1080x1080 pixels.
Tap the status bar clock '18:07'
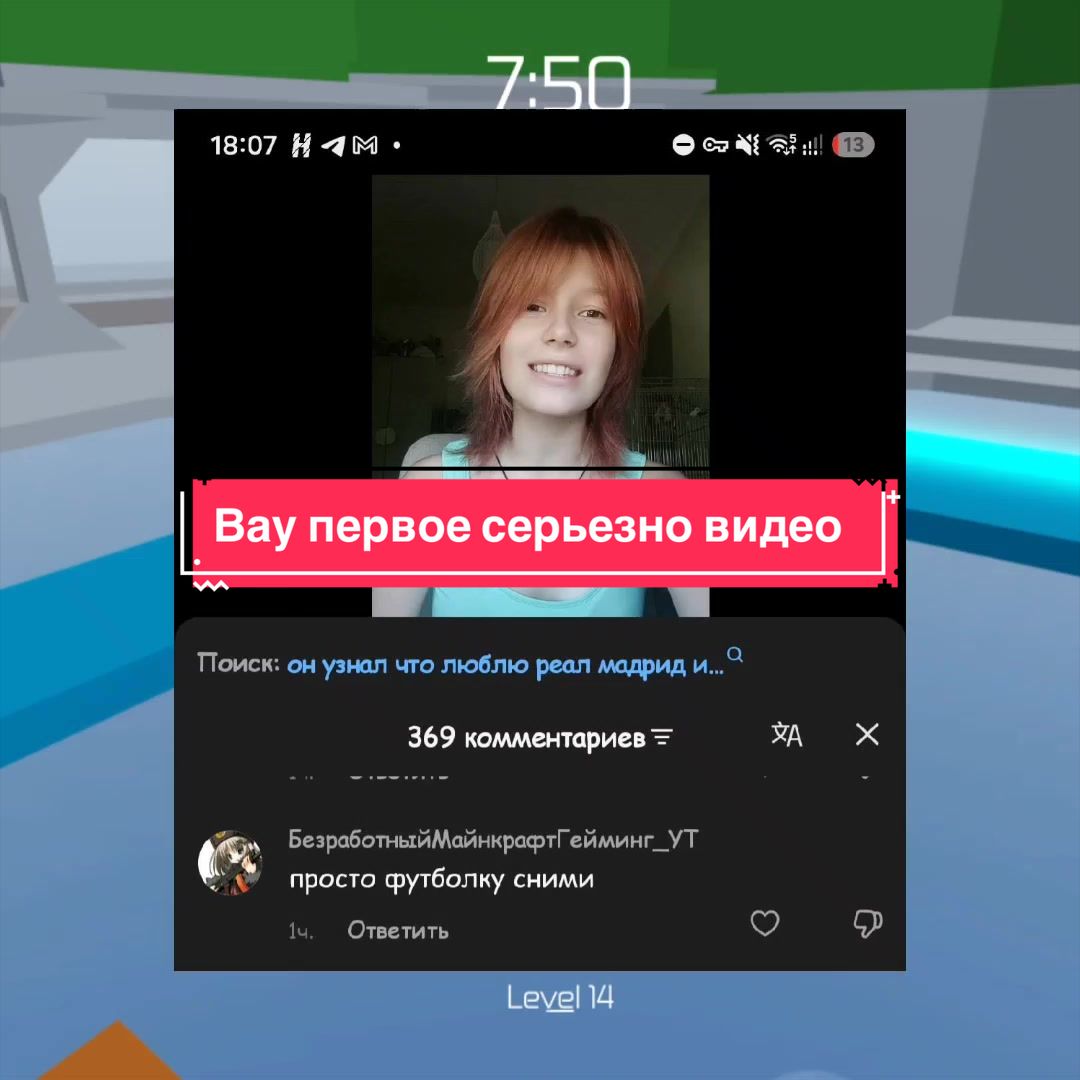(x=243, y=145)
